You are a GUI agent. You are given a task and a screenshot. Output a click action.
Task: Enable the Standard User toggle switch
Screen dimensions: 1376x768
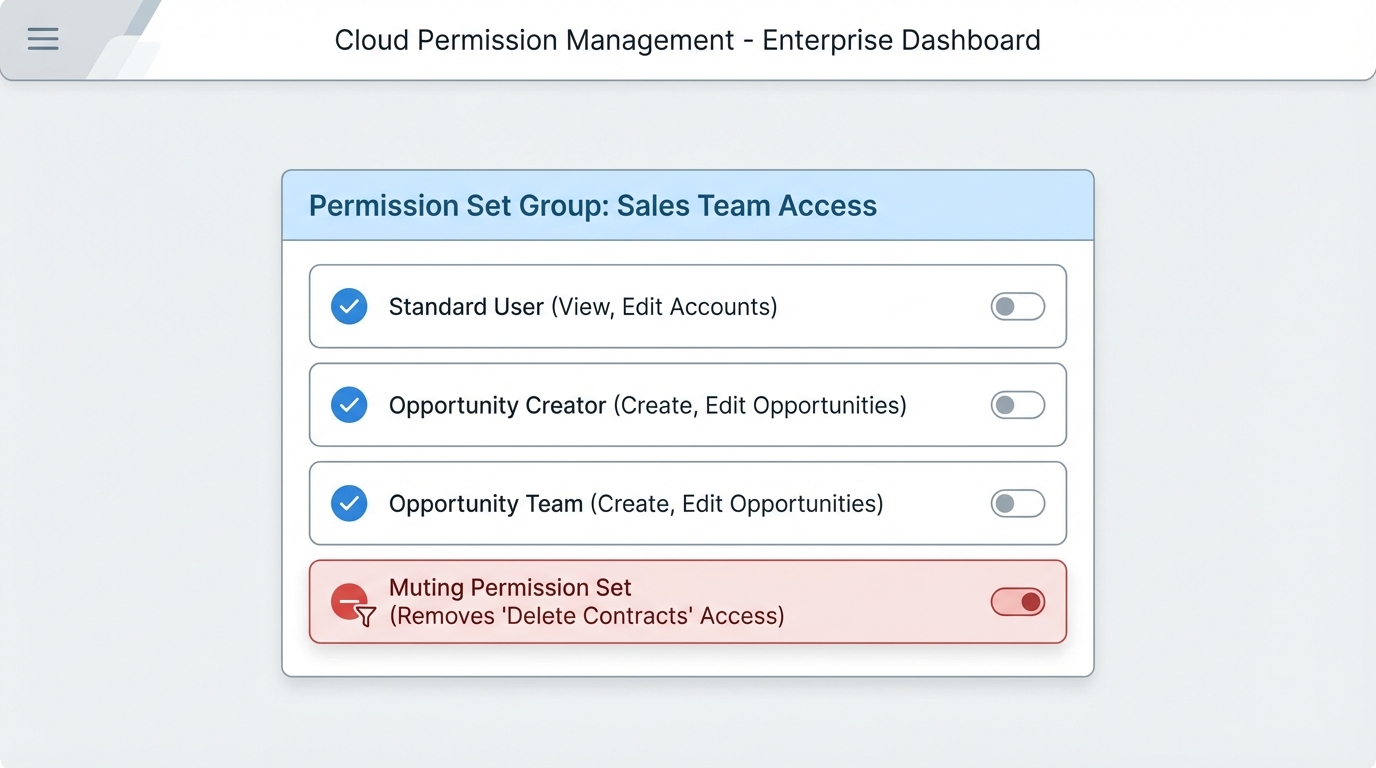coord(1017,306)
